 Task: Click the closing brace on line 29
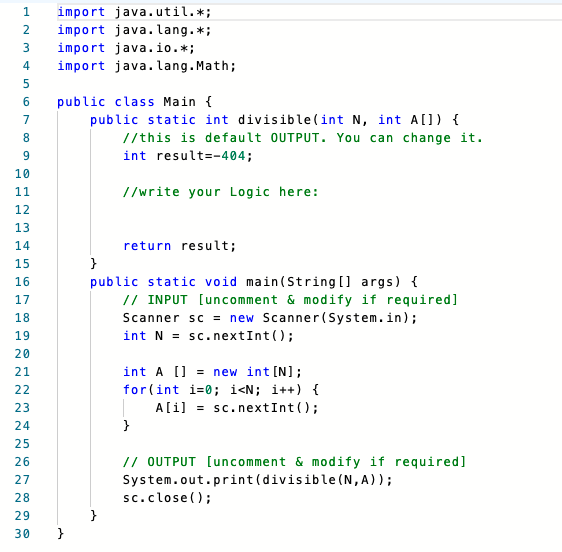click(x=94, y=516)
